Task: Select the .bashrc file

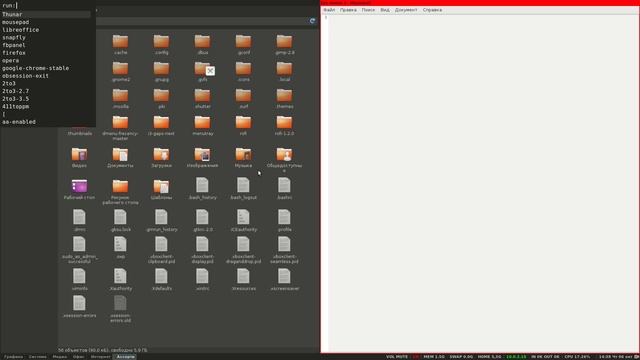Action: [284, 189]
